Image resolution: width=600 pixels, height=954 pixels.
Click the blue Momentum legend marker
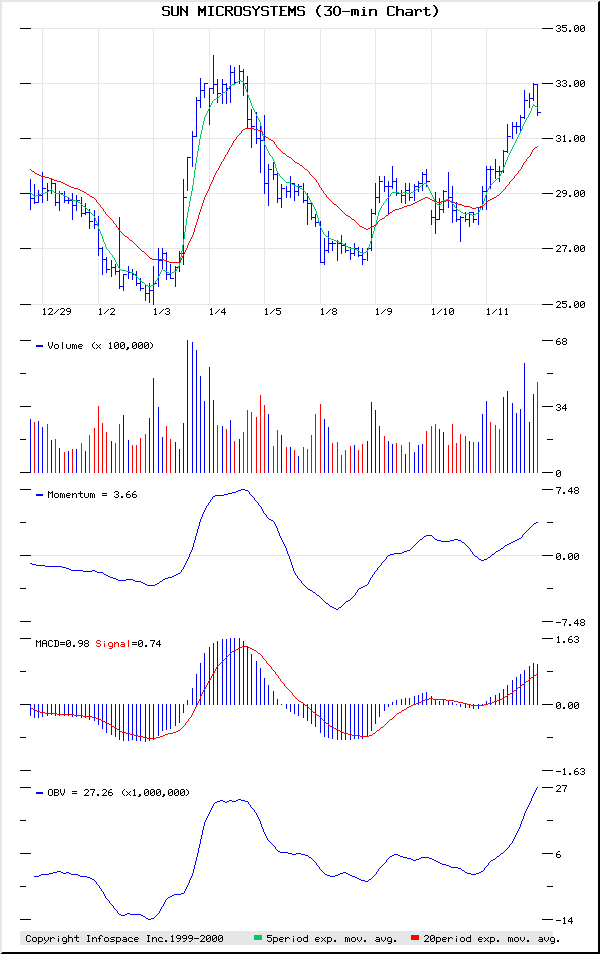tap(40, 495)
